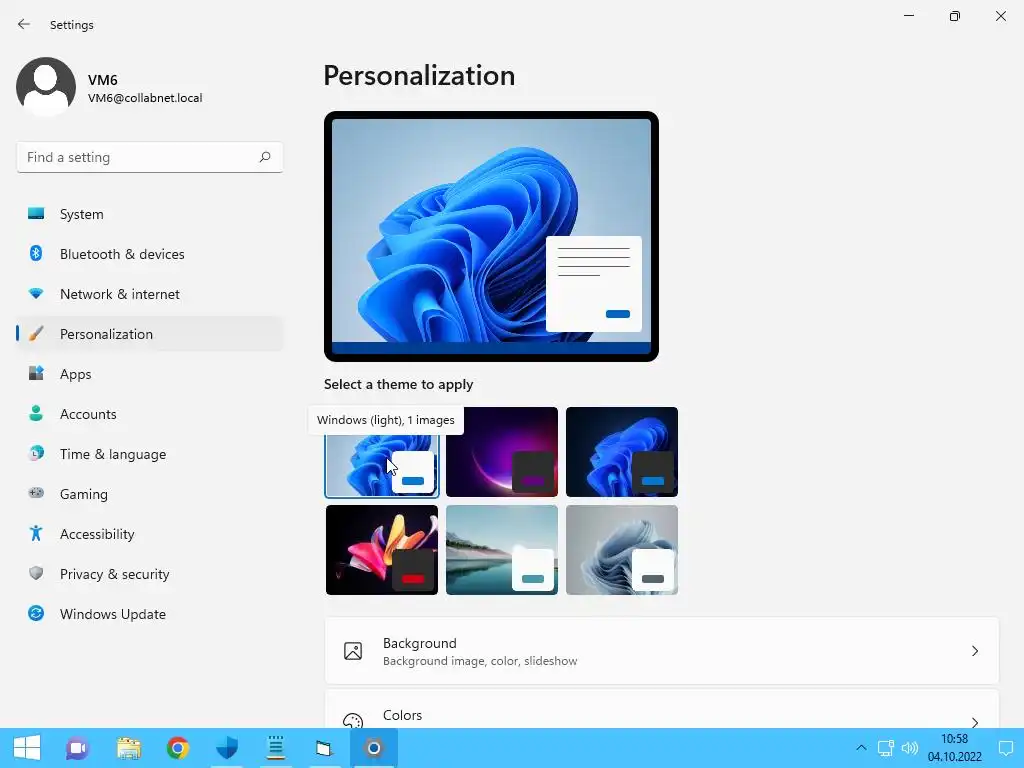1024x768 pixels.
Task: Open Windows Update category
Action: [x=150, y=614]
